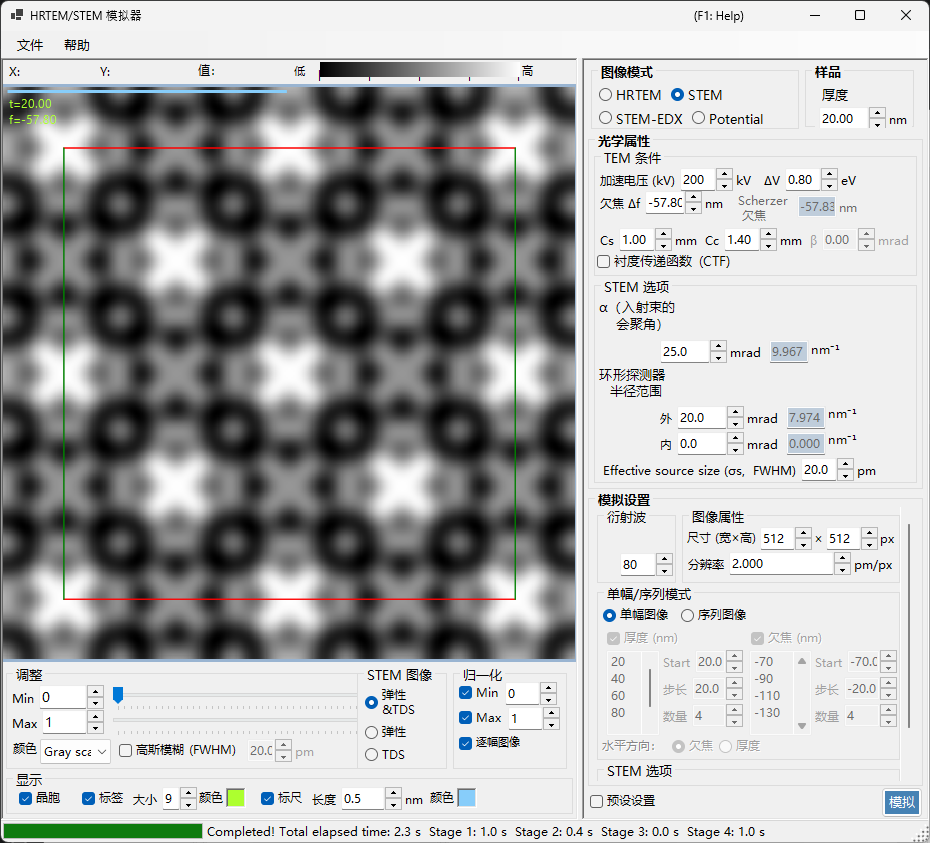
Task: Click the green label color swatch
Action: [x=235, y=798]
